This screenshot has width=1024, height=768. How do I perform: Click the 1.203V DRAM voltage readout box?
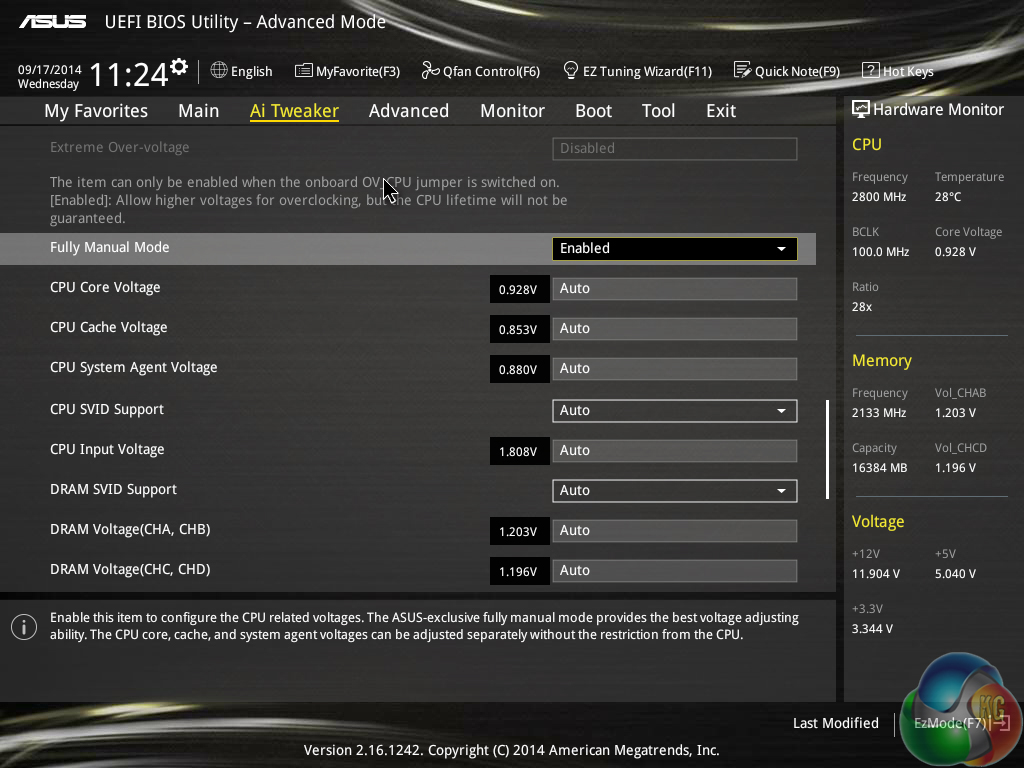click(519, 531)
